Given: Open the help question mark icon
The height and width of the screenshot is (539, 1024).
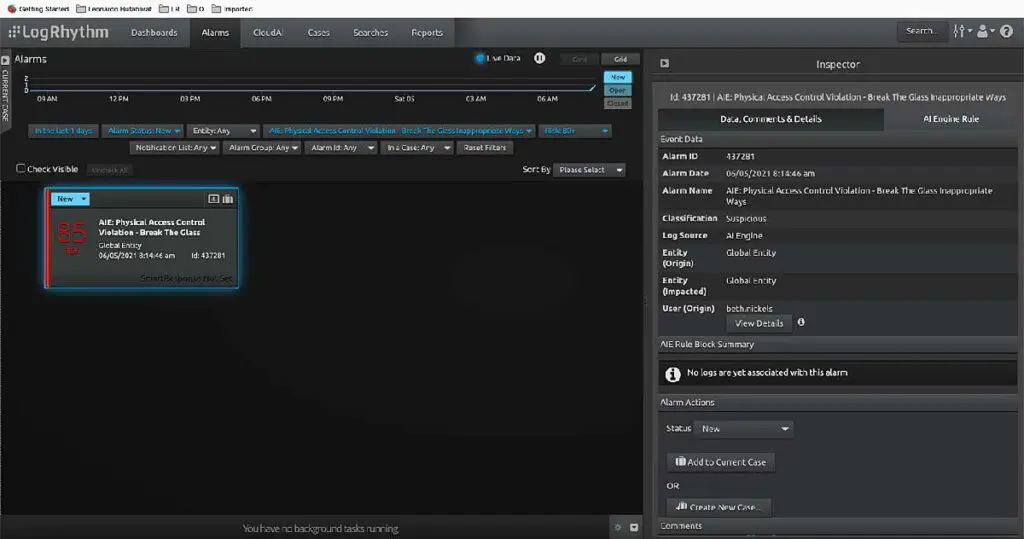Looking at the screenshot, I should pos(1006,31).
